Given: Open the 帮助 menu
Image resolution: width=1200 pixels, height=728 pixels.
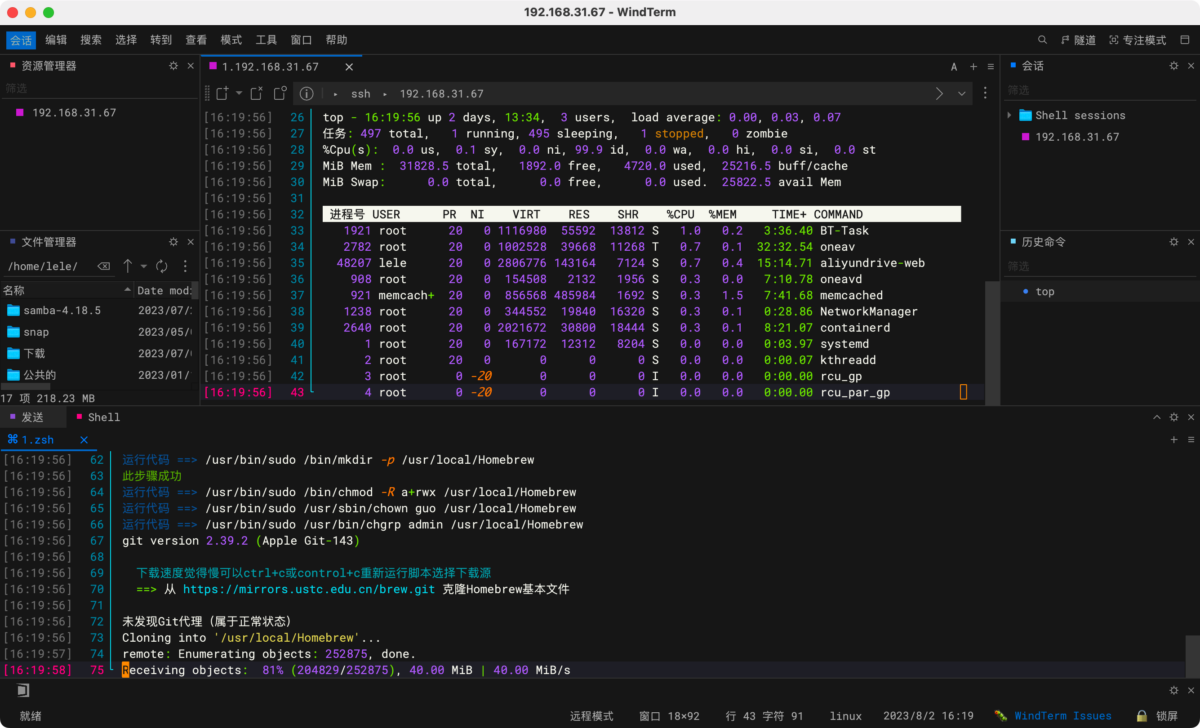Looking at the screenshot, I should coord(336,40).
